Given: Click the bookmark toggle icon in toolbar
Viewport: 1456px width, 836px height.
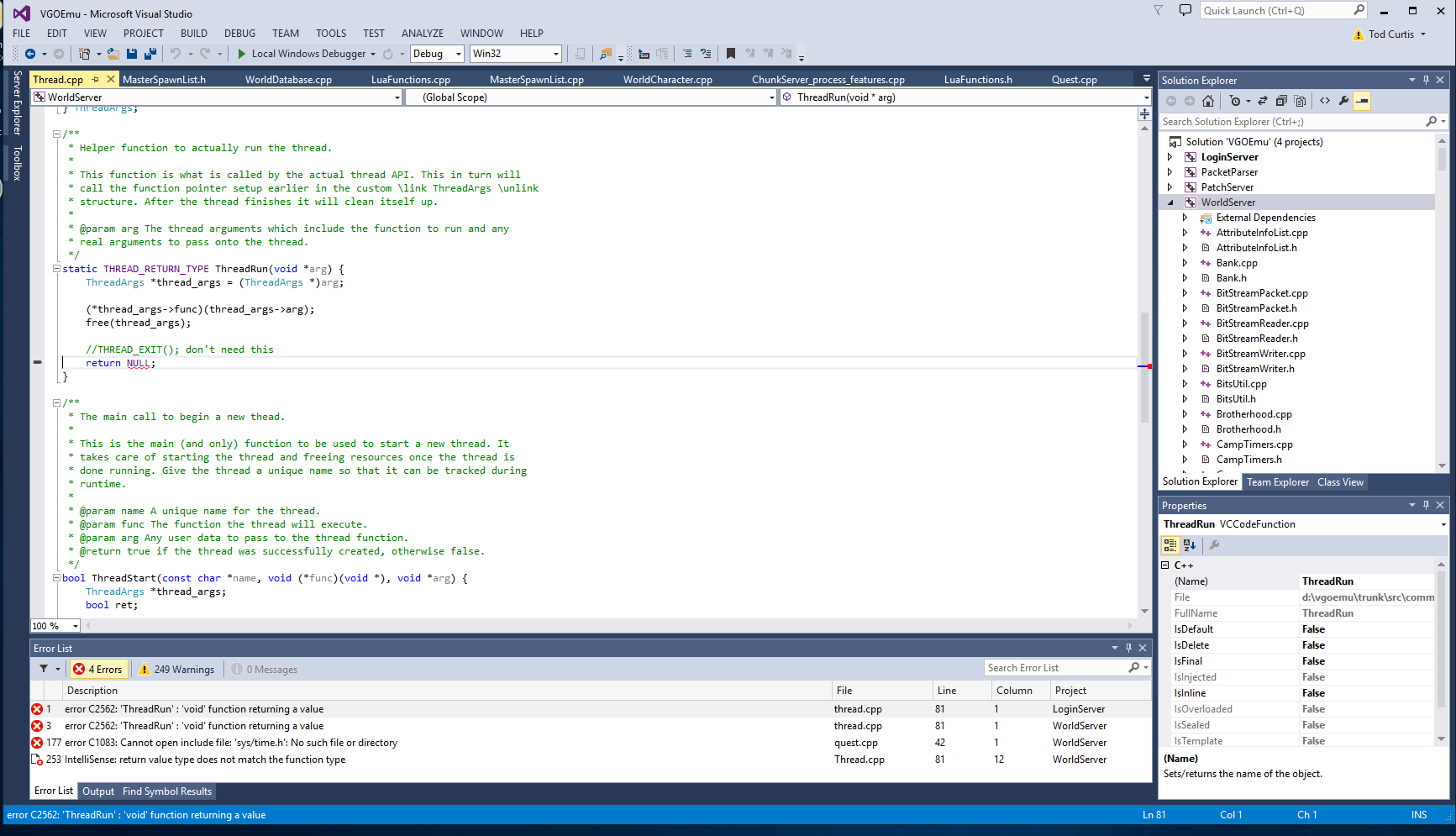Looking at the screenshot, I should coord(730,54).
